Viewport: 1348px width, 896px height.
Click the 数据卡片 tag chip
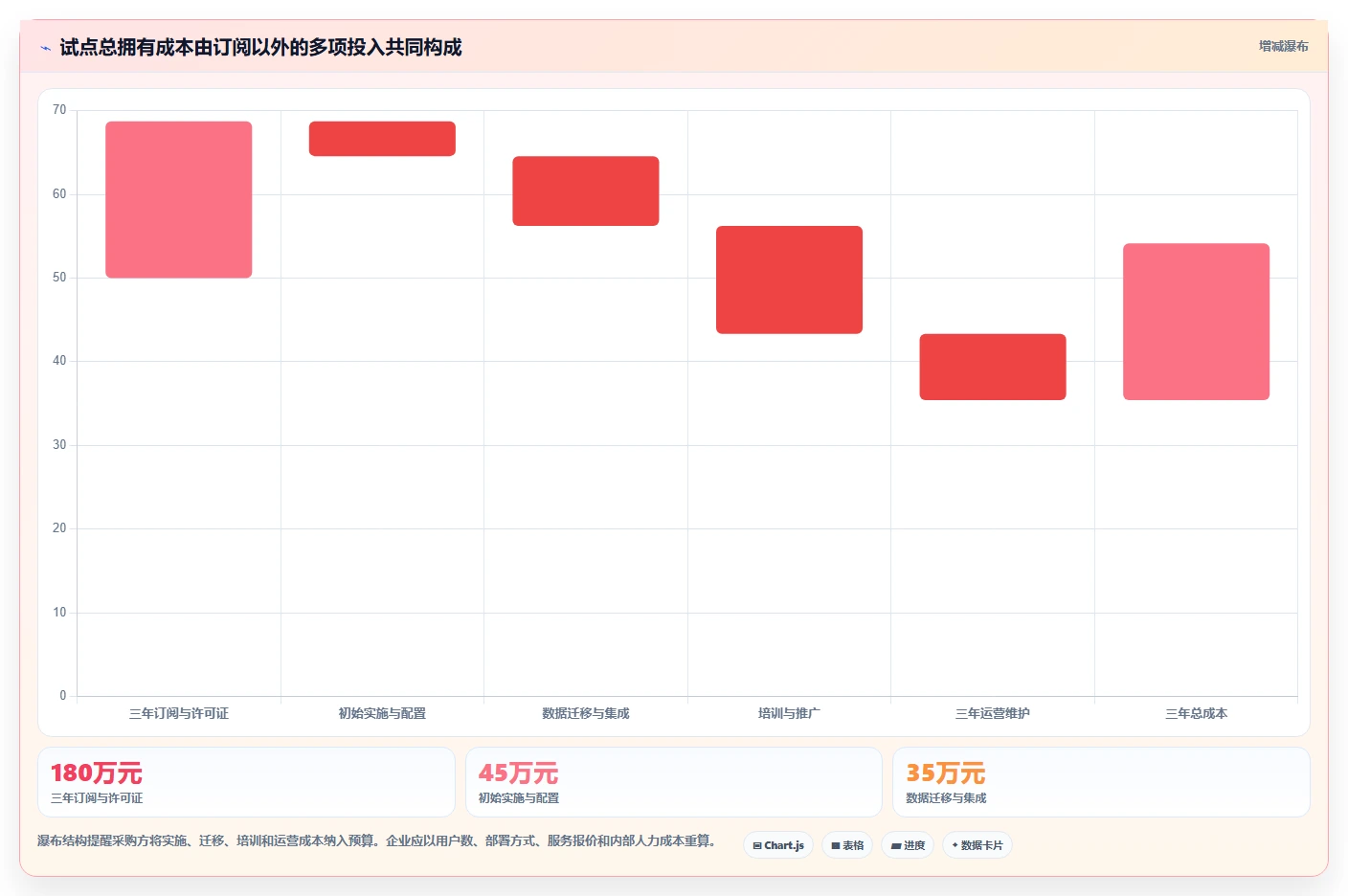(x=977, y=845)
